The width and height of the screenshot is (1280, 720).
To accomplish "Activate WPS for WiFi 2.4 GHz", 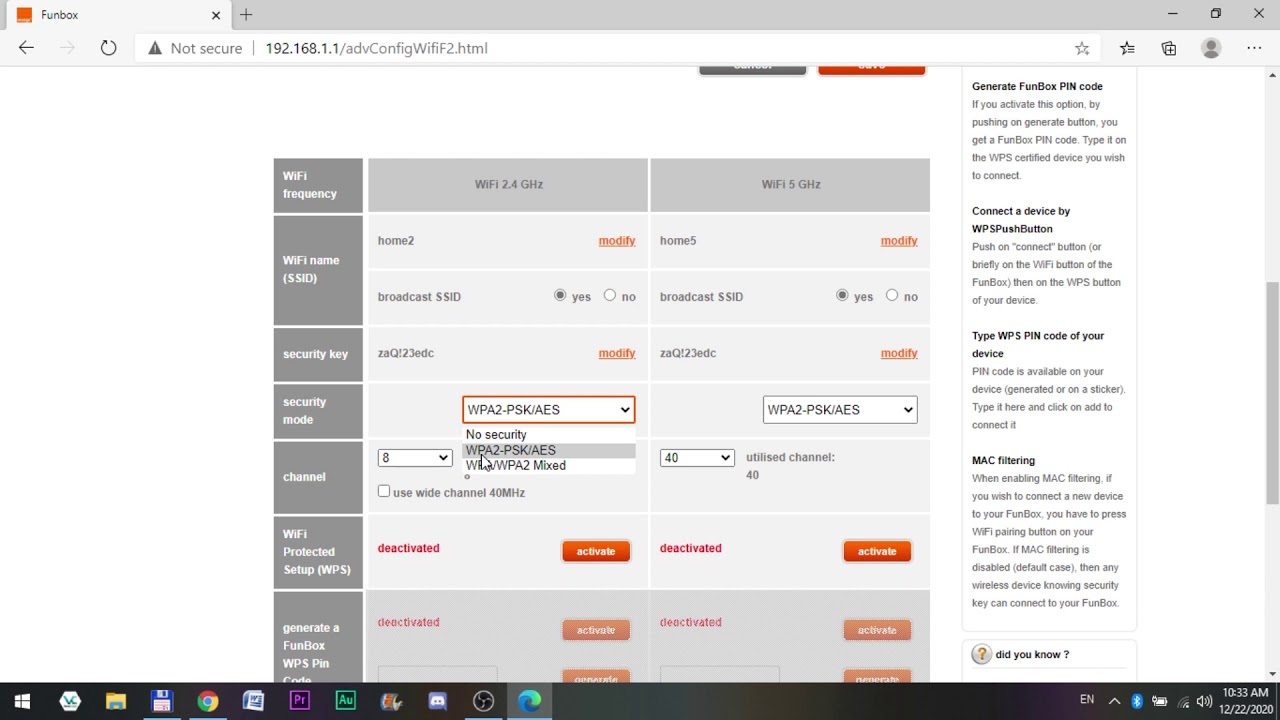I will (596, 551).
